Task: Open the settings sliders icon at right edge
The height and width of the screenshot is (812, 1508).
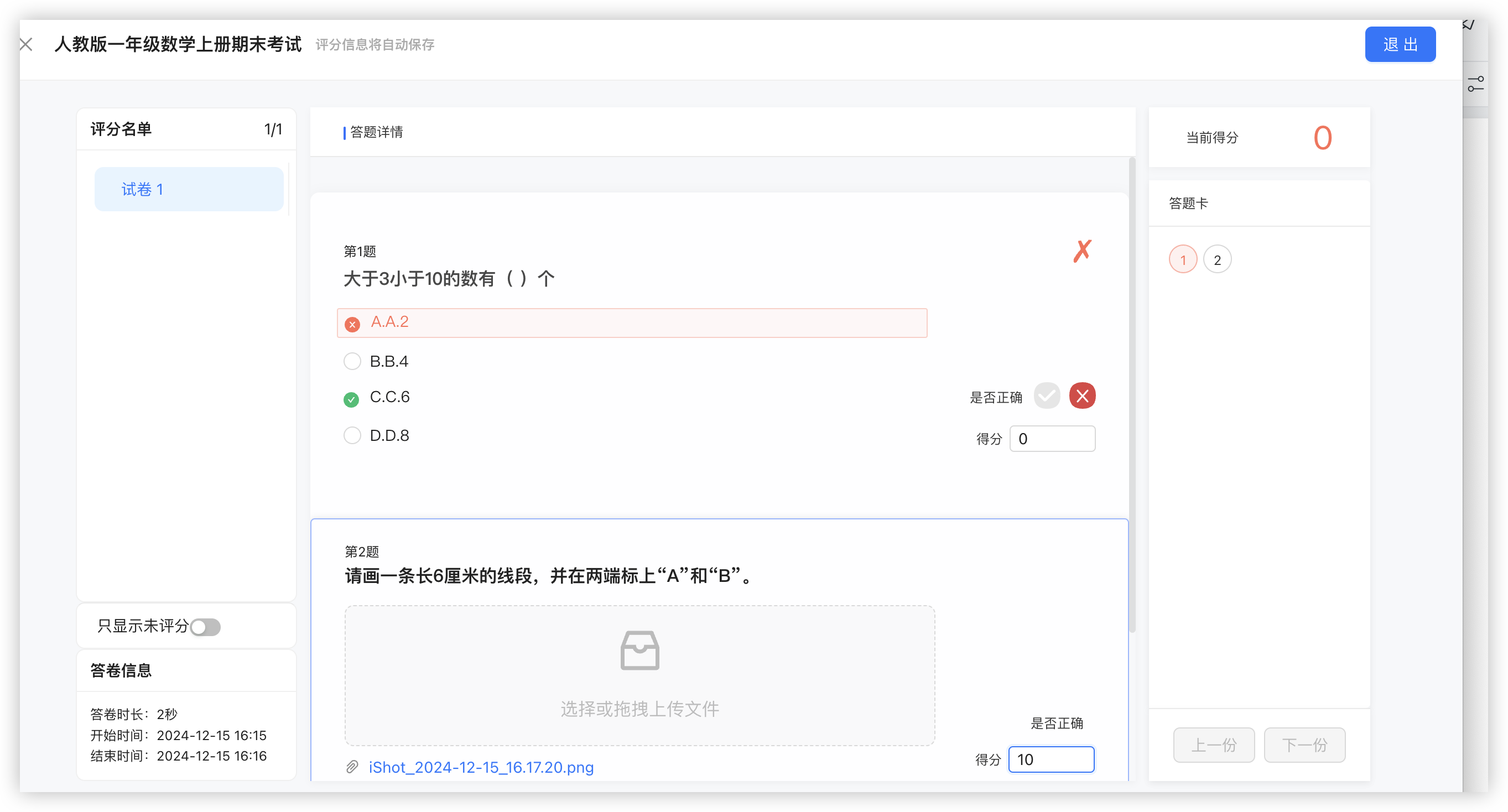Action: 1475,84
